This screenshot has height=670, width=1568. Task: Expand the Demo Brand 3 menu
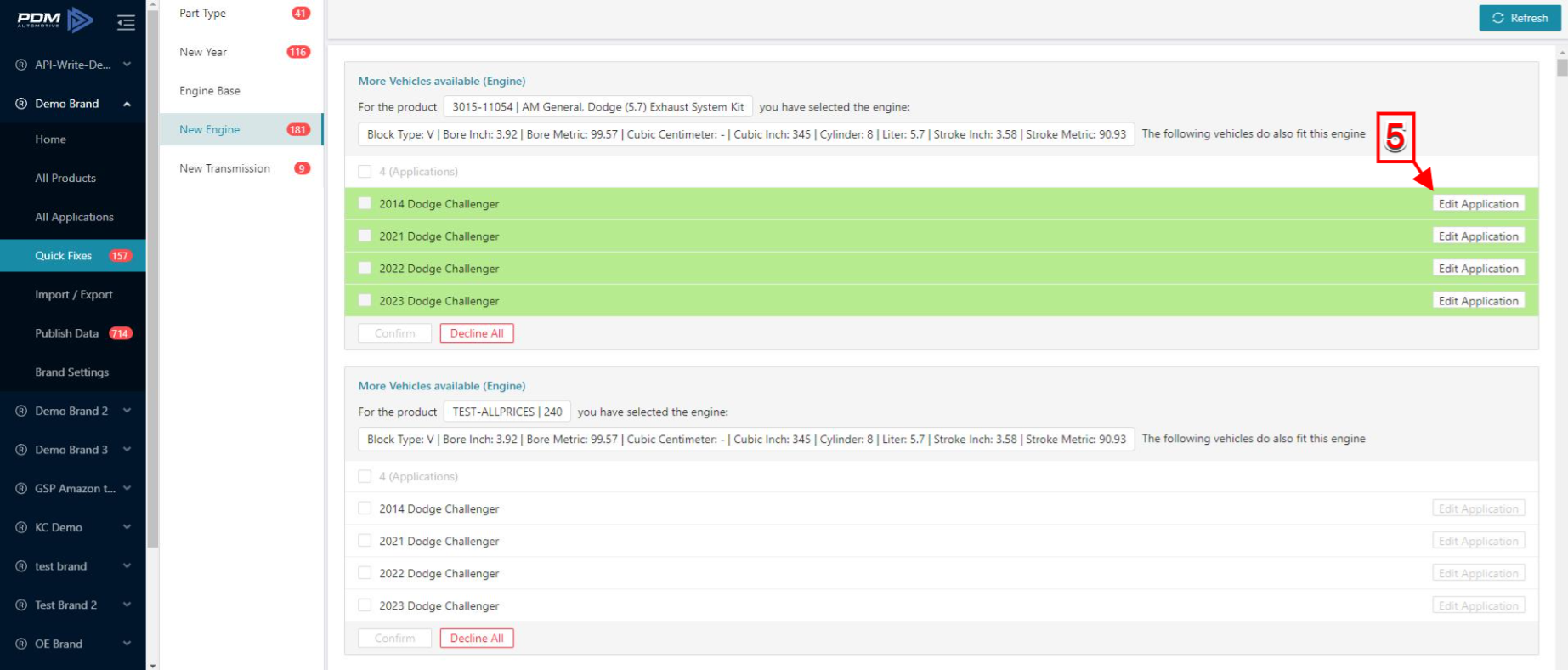coord(127,450)
